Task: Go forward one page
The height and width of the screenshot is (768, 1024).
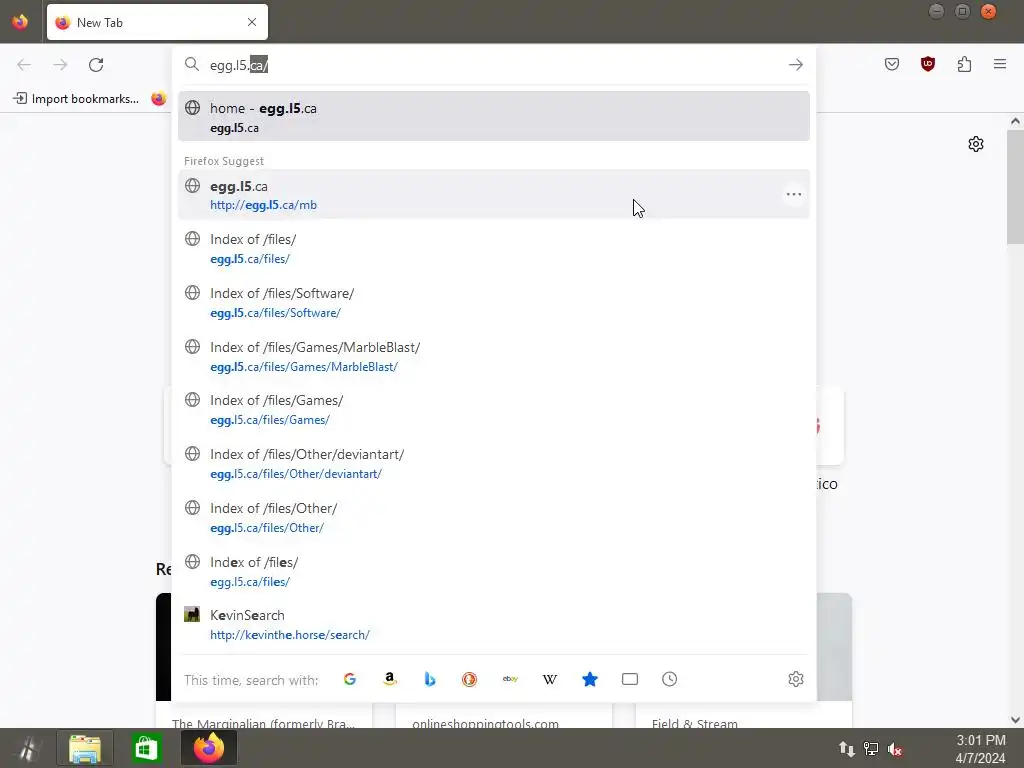Action: pyautogui.click(x=60, y=65)
